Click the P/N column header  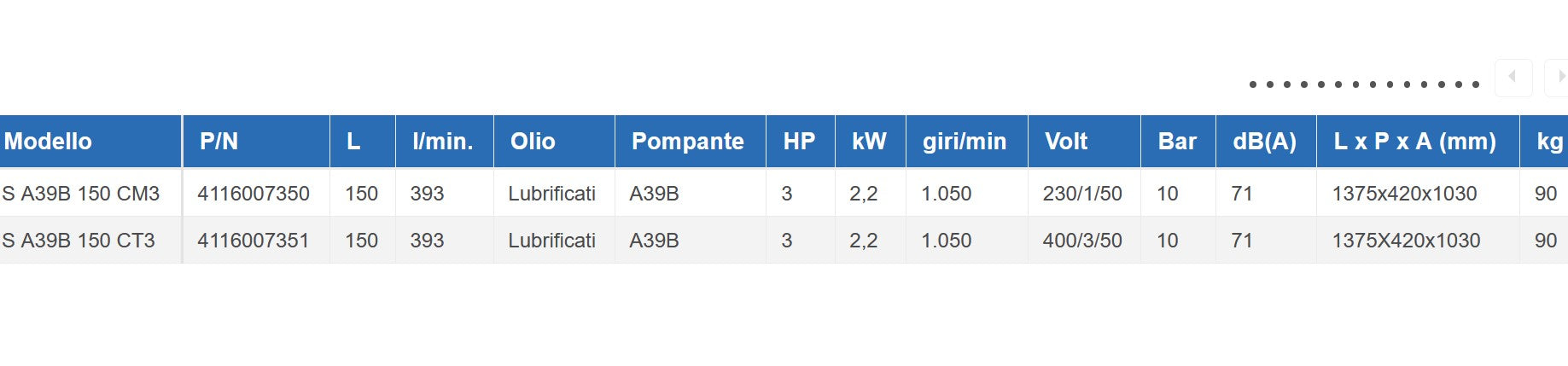219,142
